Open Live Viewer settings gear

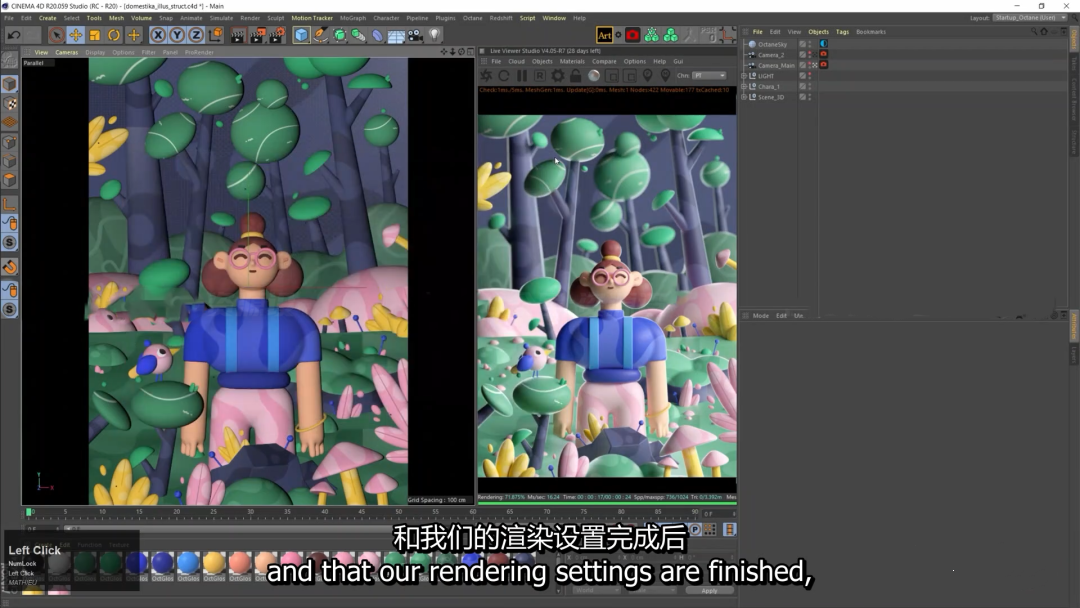pos(558,76)
